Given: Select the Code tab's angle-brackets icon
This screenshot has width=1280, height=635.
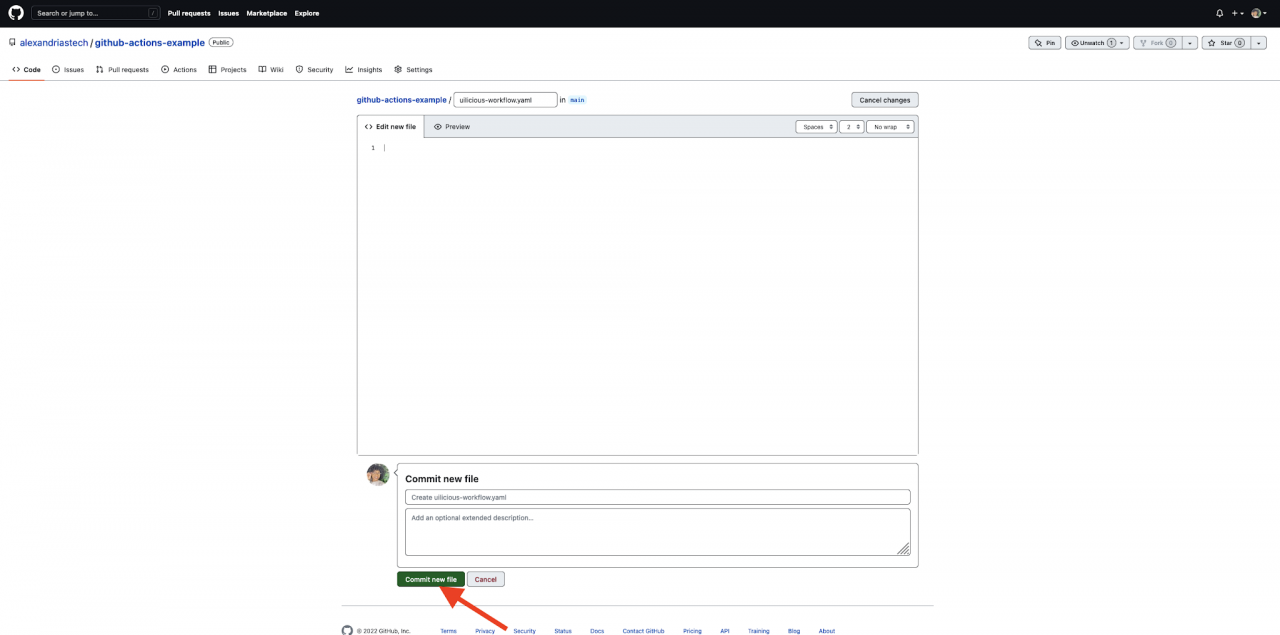Looking at the screenshot, I should (16, 69).
